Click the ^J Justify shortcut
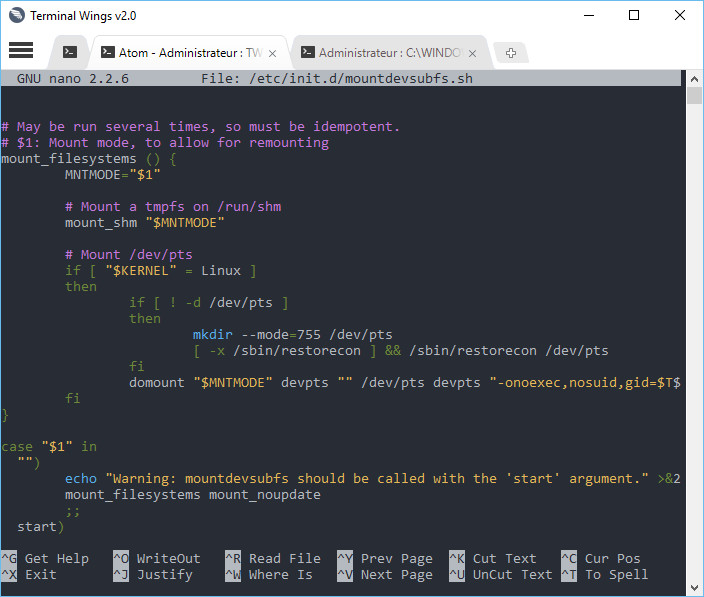The height and width of the screenshot is (597, 704). coord(153,575)
